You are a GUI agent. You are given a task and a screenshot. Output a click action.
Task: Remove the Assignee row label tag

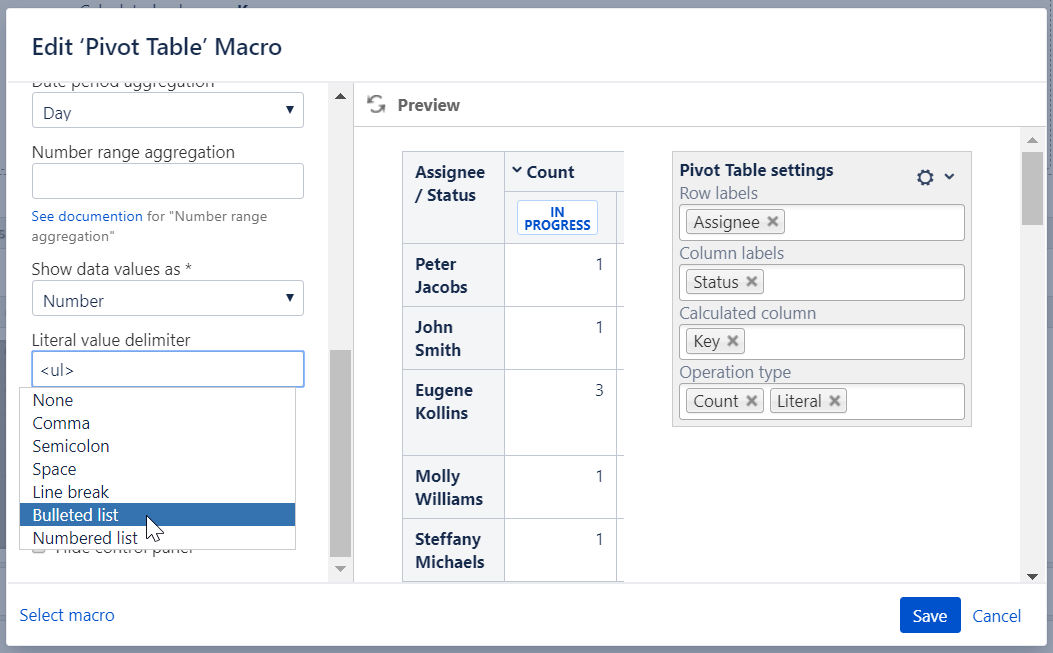click(x=773, y=222)
